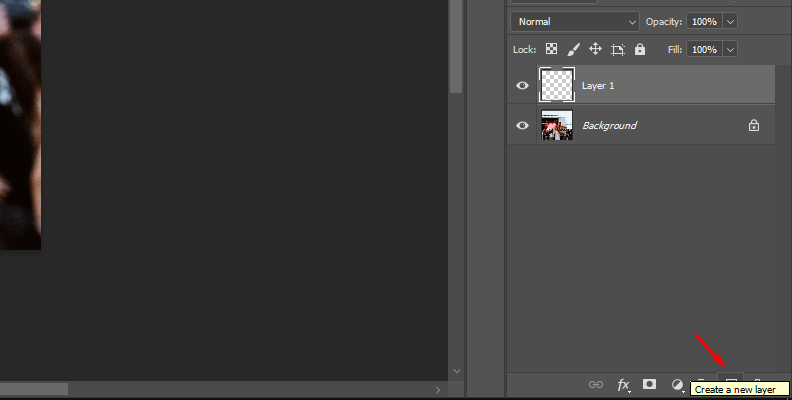792x400 pixels.
Task: Click the canvas vertical scrollbar thumb
Action: point(456,46)
